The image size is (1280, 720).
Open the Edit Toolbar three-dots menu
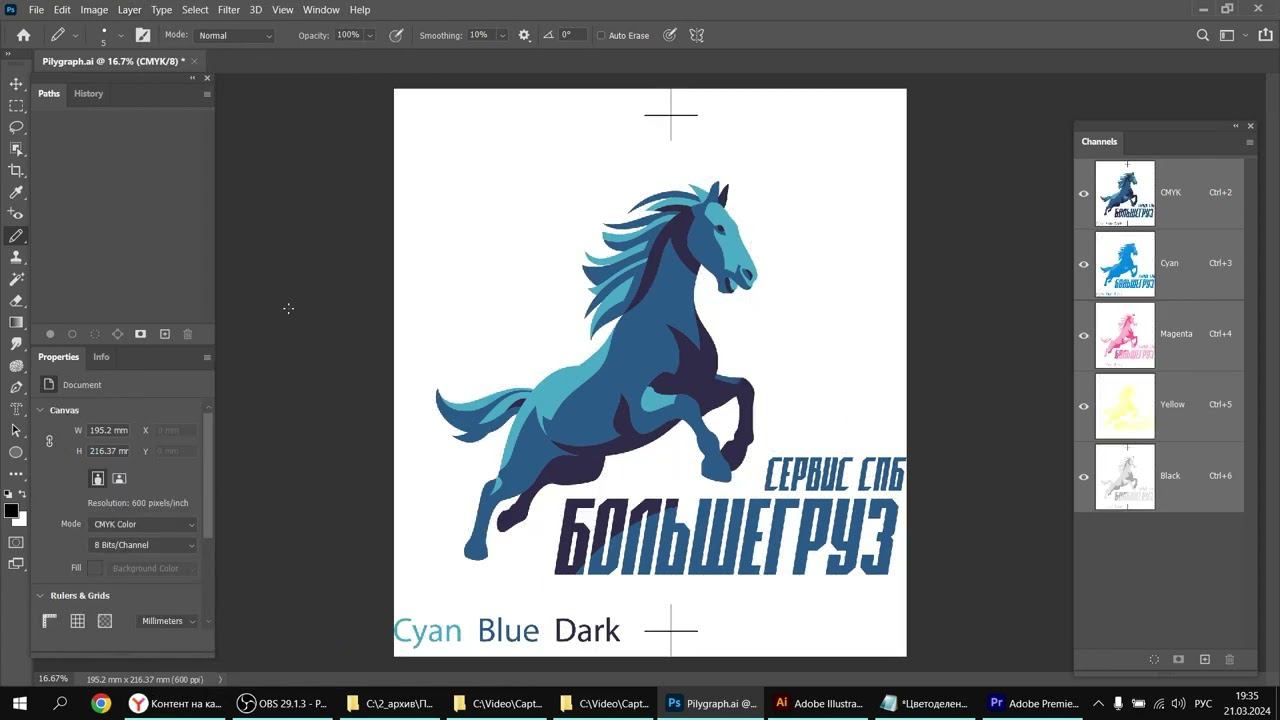[x=16, y=474]
